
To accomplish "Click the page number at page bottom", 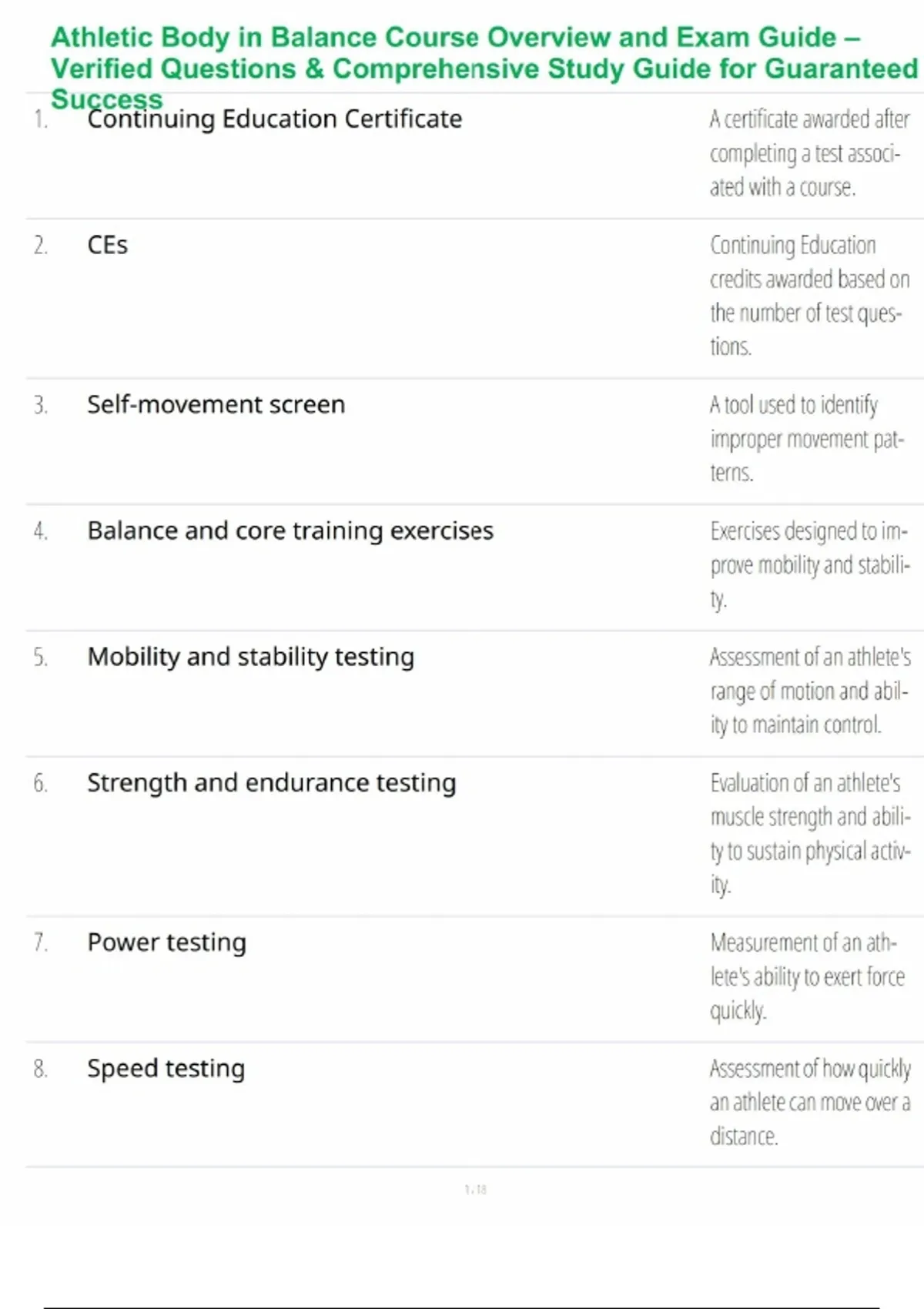I will 475,1190.
